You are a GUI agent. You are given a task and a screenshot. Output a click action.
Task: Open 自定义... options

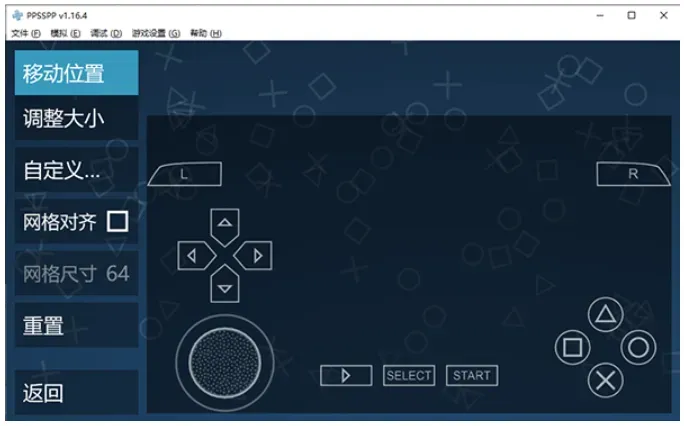(x=76, y=170)
